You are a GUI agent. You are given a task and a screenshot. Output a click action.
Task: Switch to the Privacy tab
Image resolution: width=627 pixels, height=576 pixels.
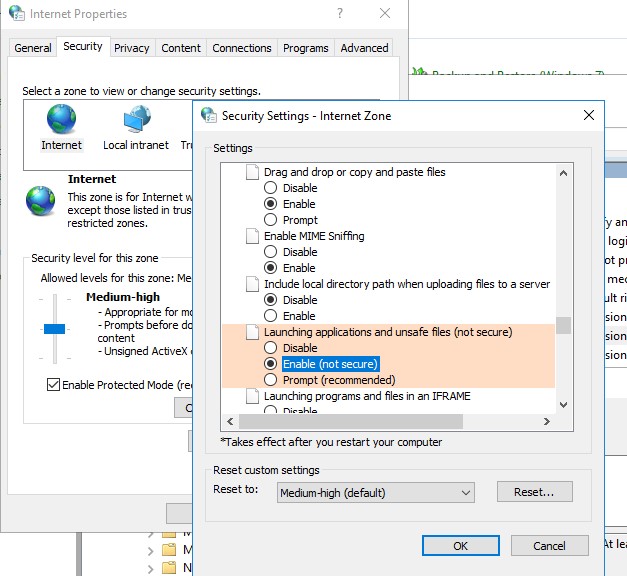click(x=131, y=48)
